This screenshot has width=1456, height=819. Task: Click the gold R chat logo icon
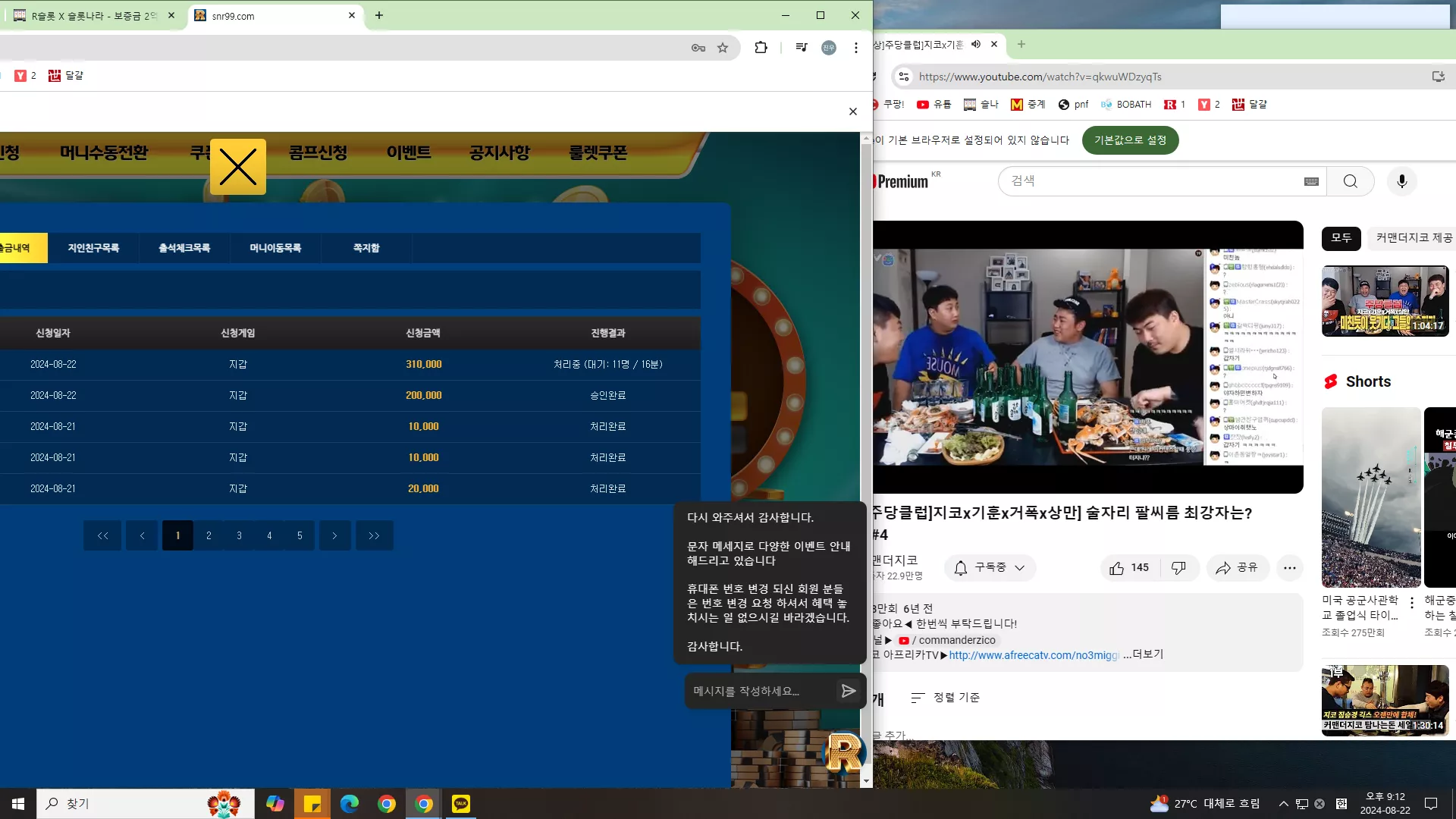coord(844,752)
